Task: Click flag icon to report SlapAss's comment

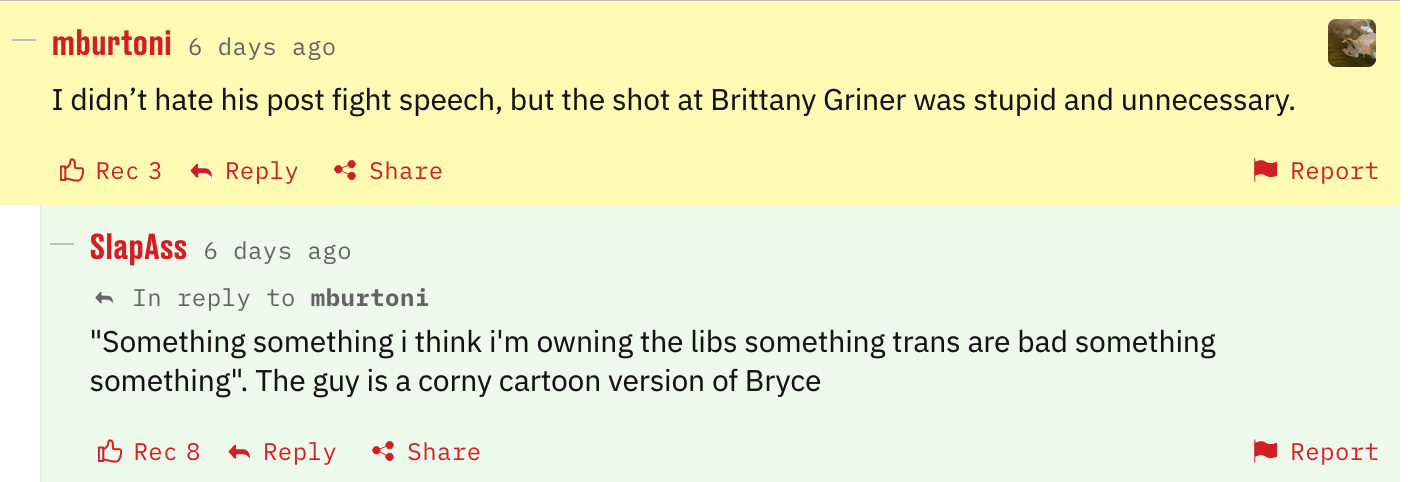Action: point(1266,452)
